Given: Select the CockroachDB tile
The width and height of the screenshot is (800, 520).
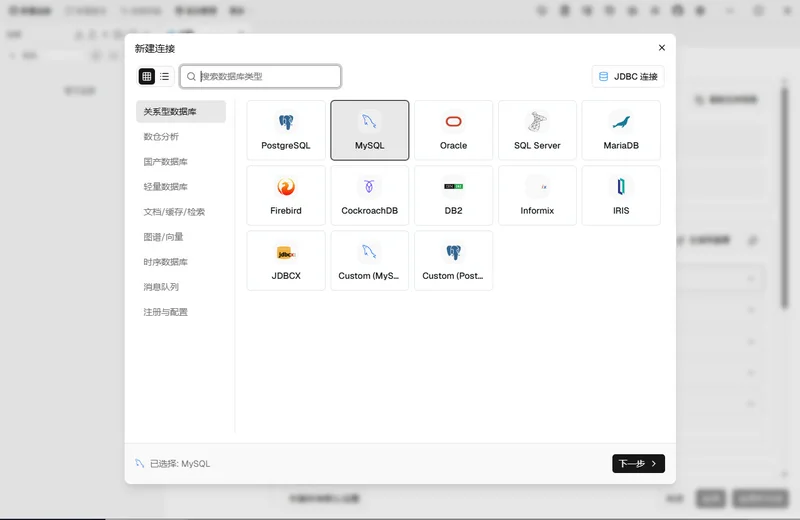Looking at the screenshot, I should click(369, 195).
